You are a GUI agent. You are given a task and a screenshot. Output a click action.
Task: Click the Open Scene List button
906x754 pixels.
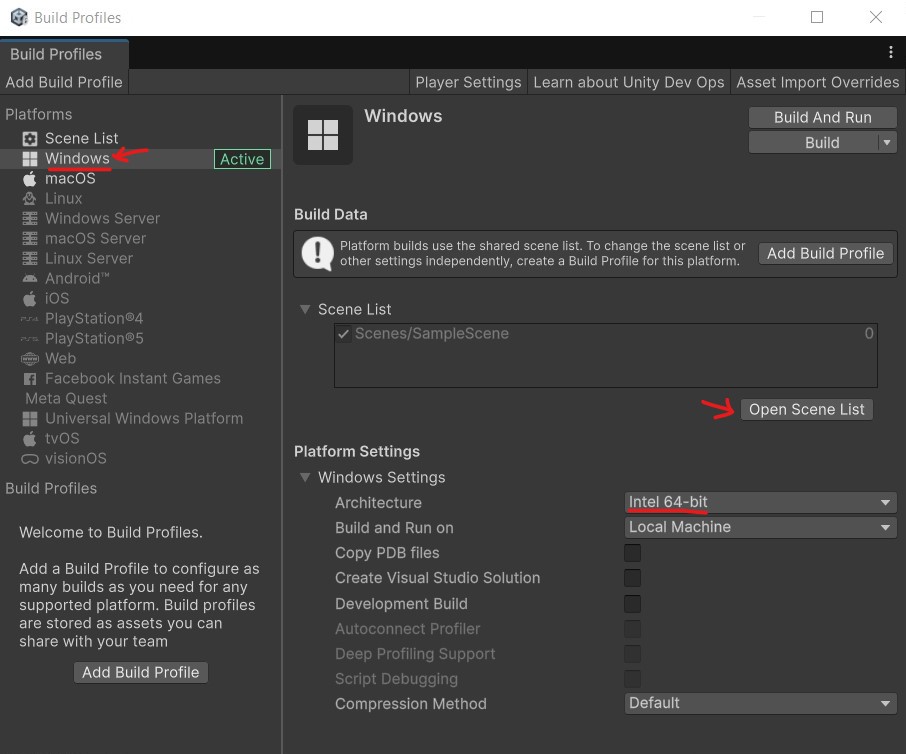[807, 410]
